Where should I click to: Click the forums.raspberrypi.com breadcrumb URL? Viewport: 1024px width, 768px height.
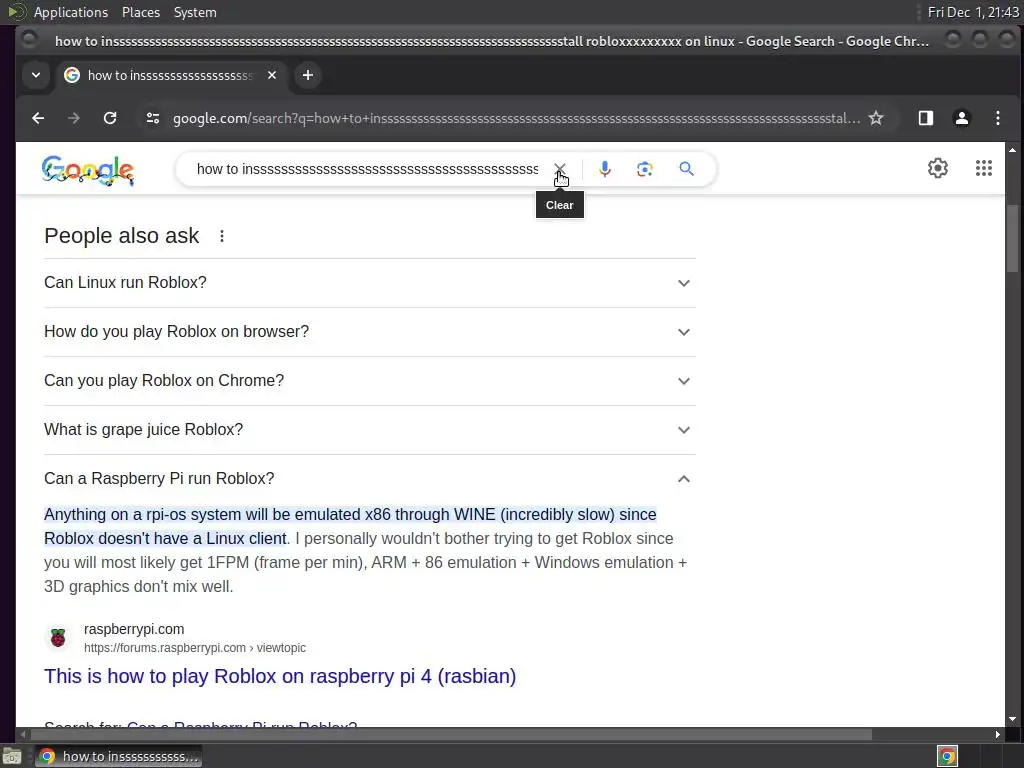point(195,648)
